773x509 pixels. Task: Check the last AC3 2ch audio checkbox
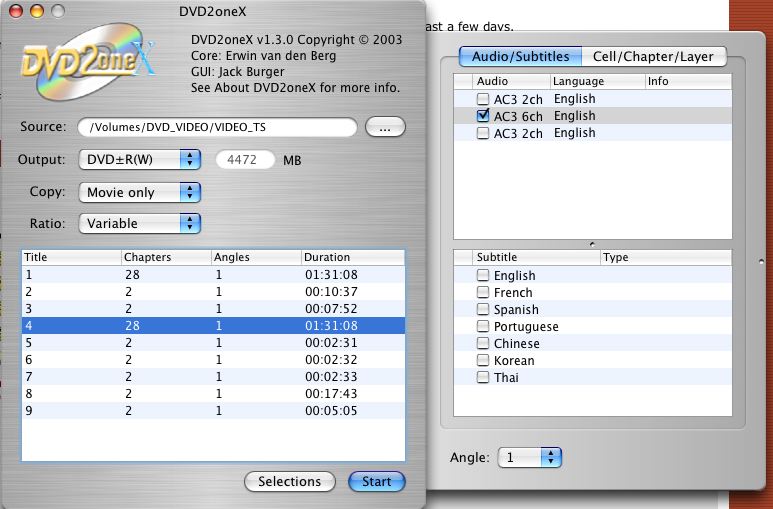click(483, 133)
